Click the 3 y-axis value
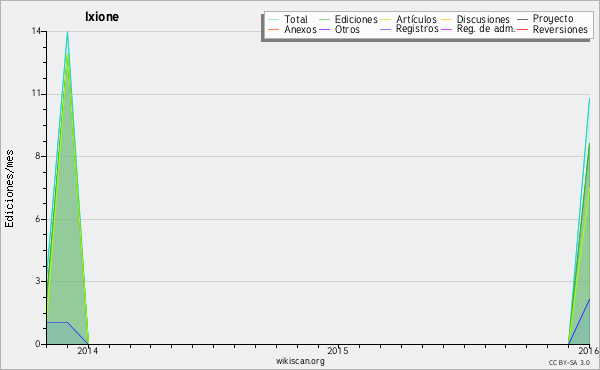Viewport: 600px width, 370px height. coord(38,281)
